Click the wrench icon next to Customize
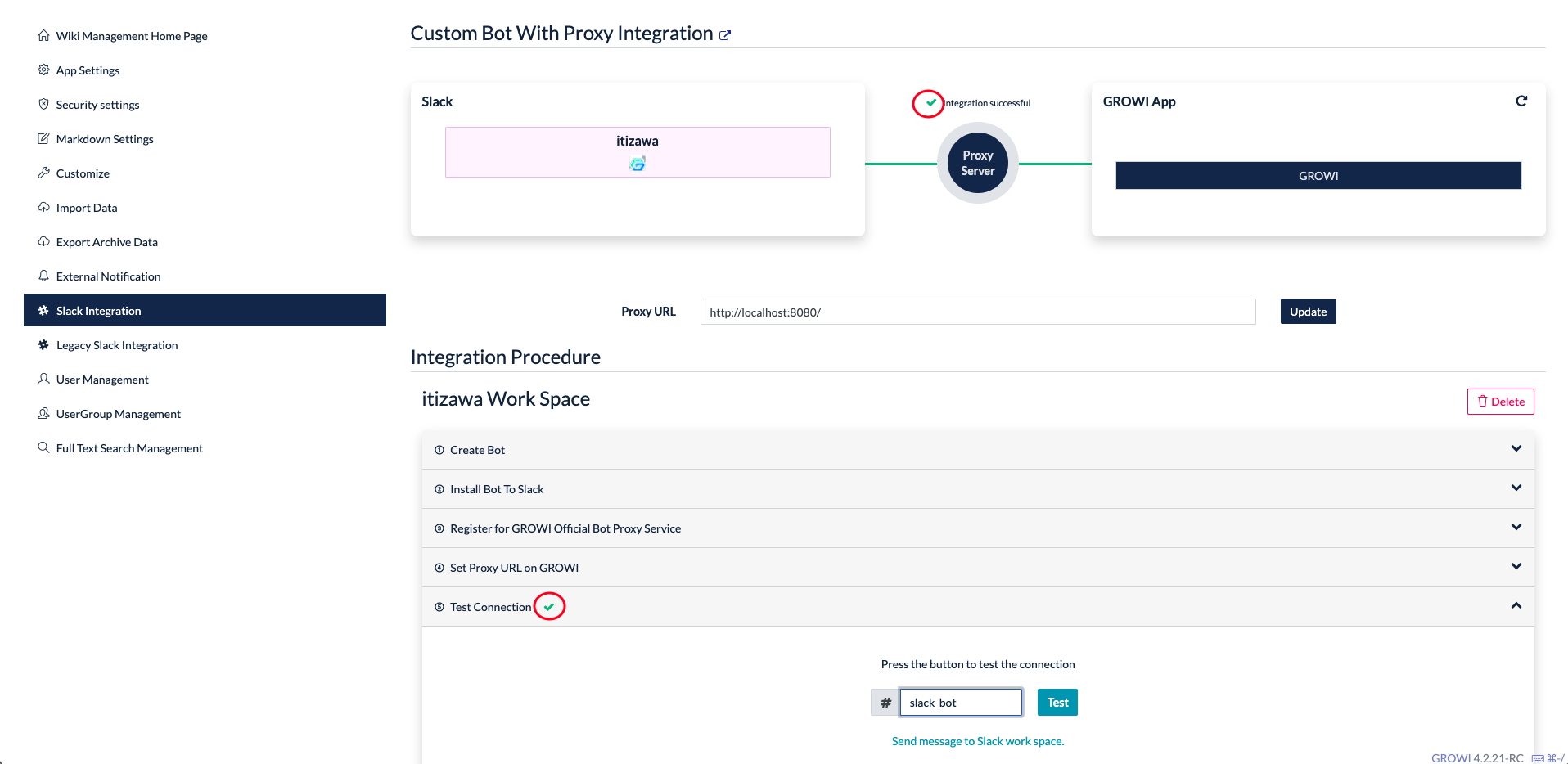 [x=43, y=173]
